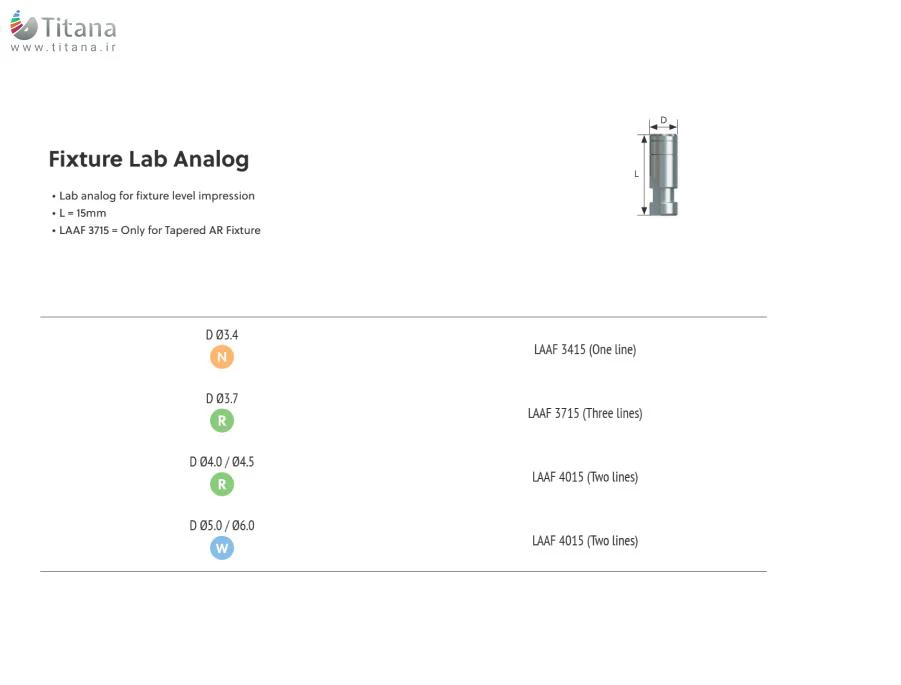
Task: Select LAAF 4015 in the Ø4.0 / Ø4.5 row
Action: point(585,477)
